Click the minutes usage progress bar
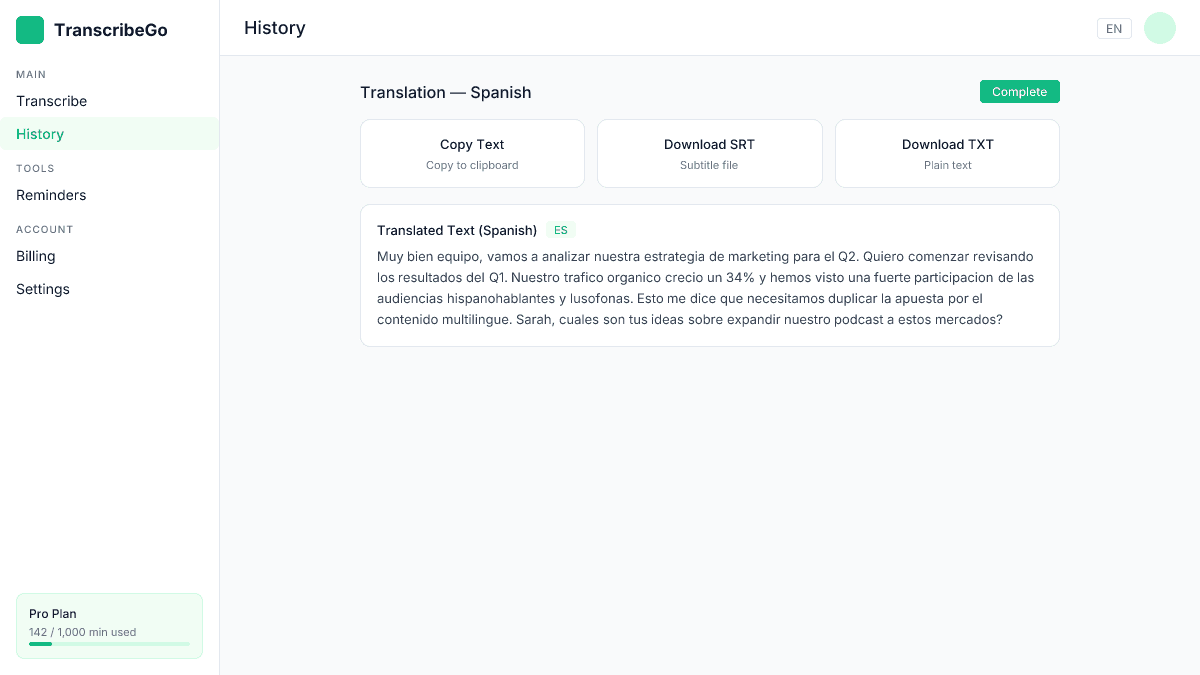 pos(109,644)
